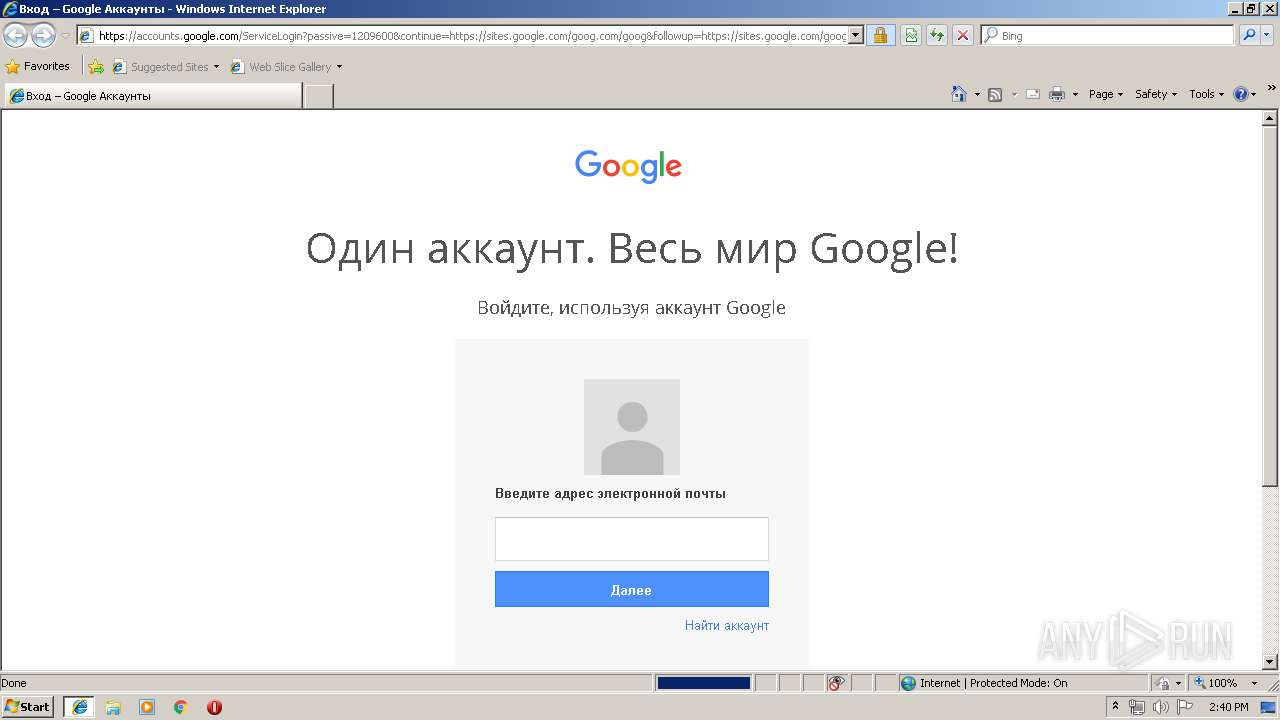The width and height of the screenshot is (1280, 720).
Task: Click the 100% zoom level button
Action: [1215, 683]
